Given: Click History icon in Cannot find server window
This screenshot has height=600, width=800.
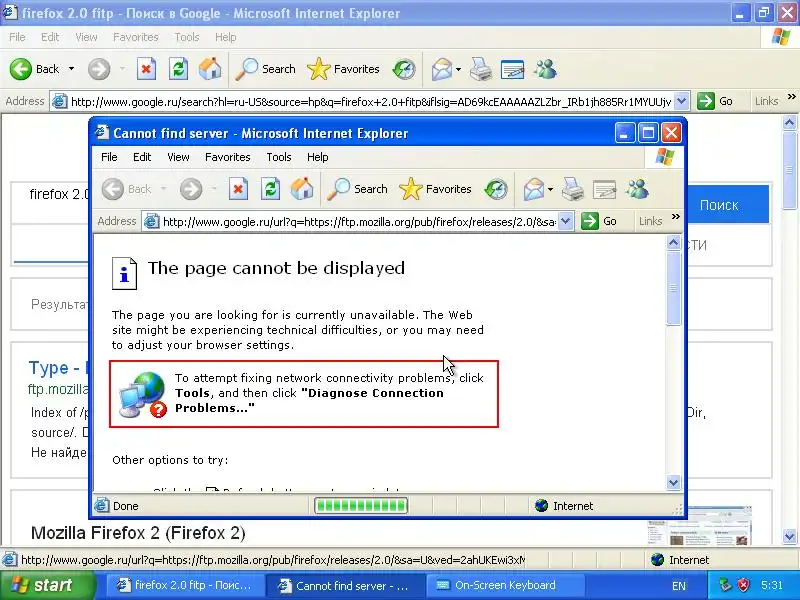Looking at the screenshot, I should (x=496, y=189).
